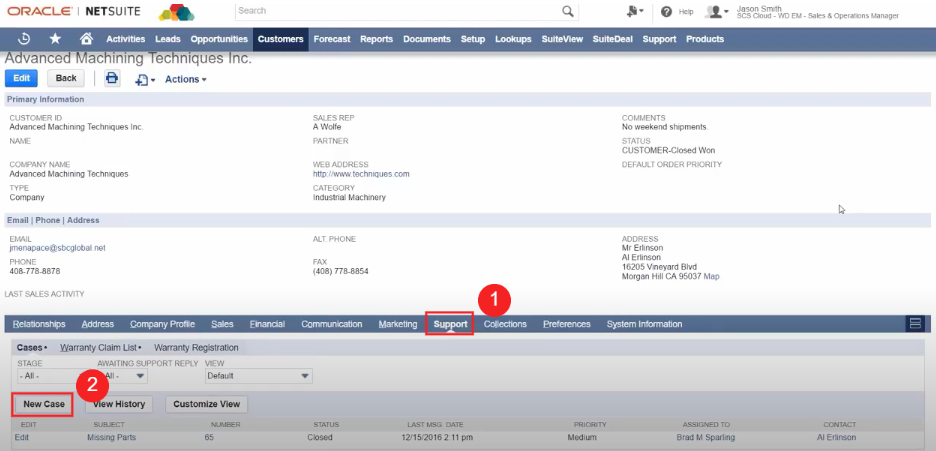Switch to the Relationships subtab

tap(39, 324)
